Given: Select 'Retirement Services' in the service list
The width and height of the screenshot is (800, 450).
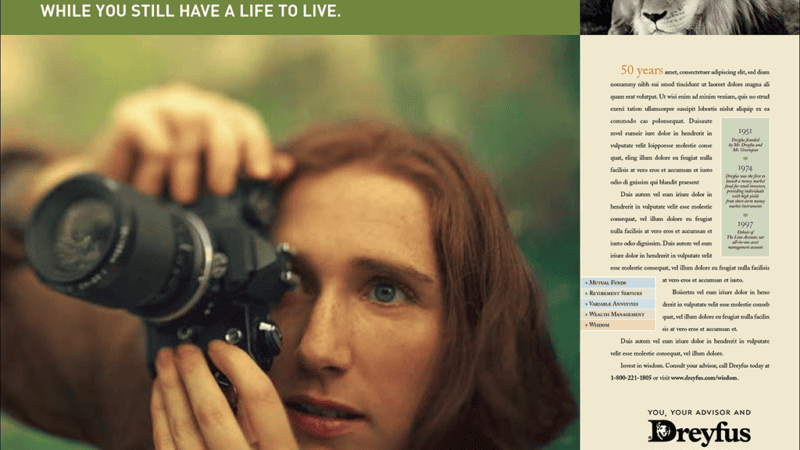Looking at the screenshot, I should 617,293.
